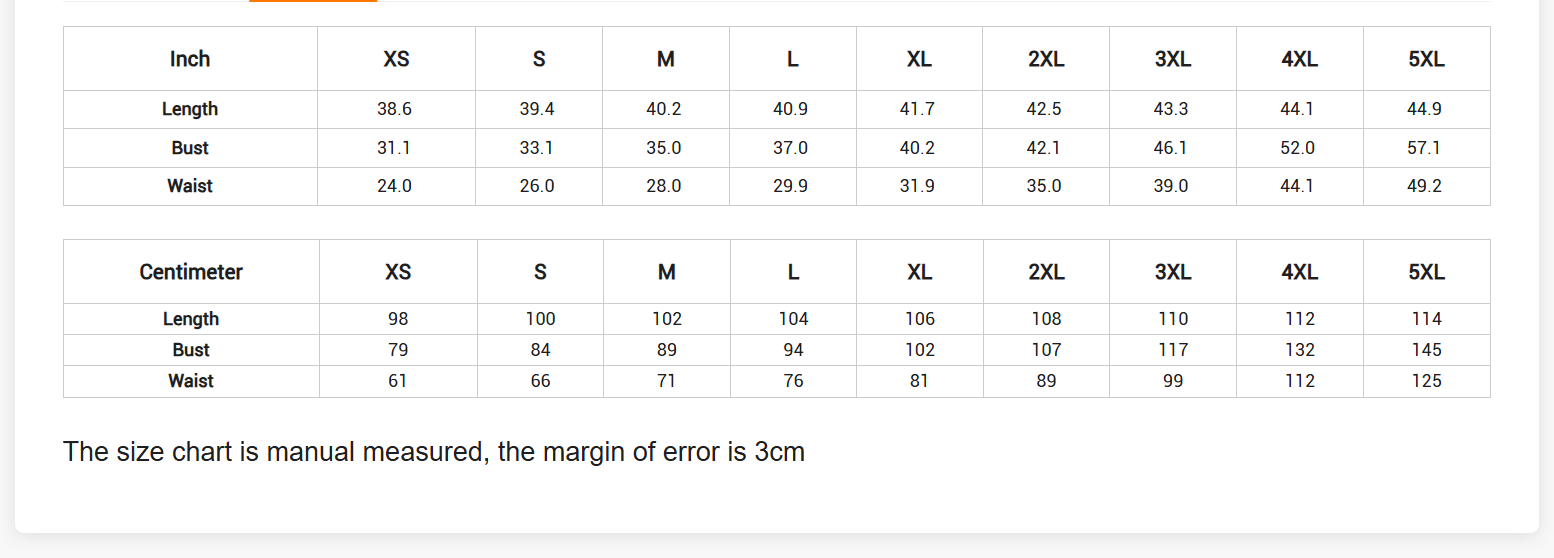Select the XS column header in Inch table

point(396,59)
